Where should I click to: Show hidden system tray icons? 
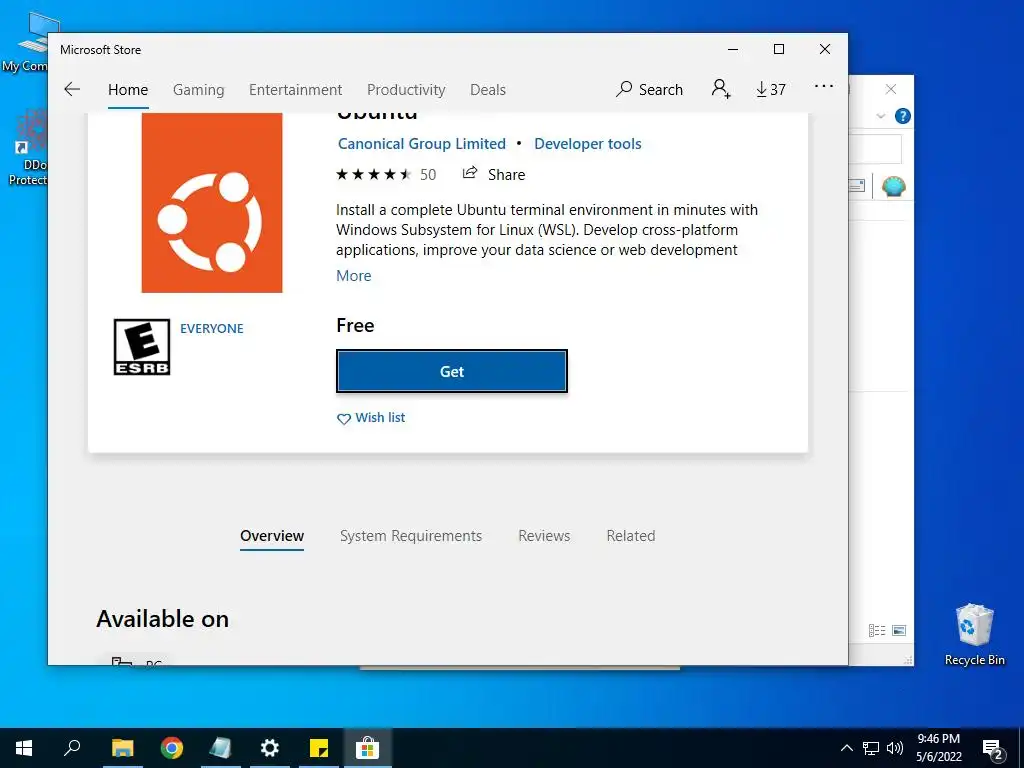(846, 748)
